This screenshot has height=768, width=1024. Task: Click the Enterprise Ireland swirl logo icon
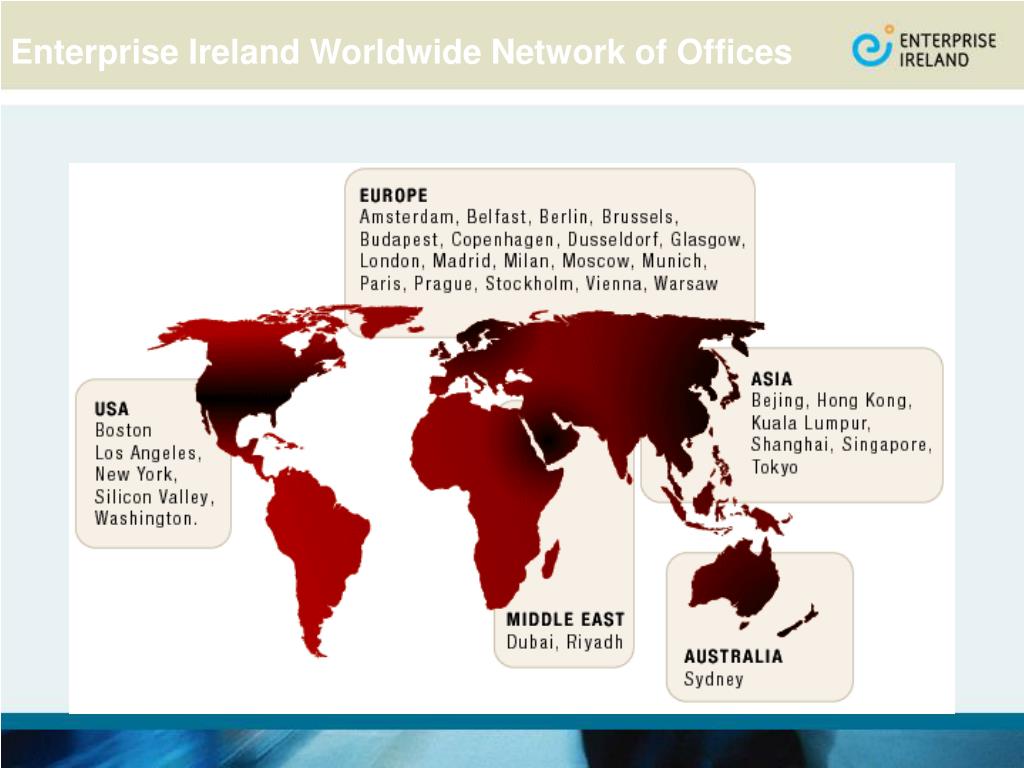coord(872,46)
